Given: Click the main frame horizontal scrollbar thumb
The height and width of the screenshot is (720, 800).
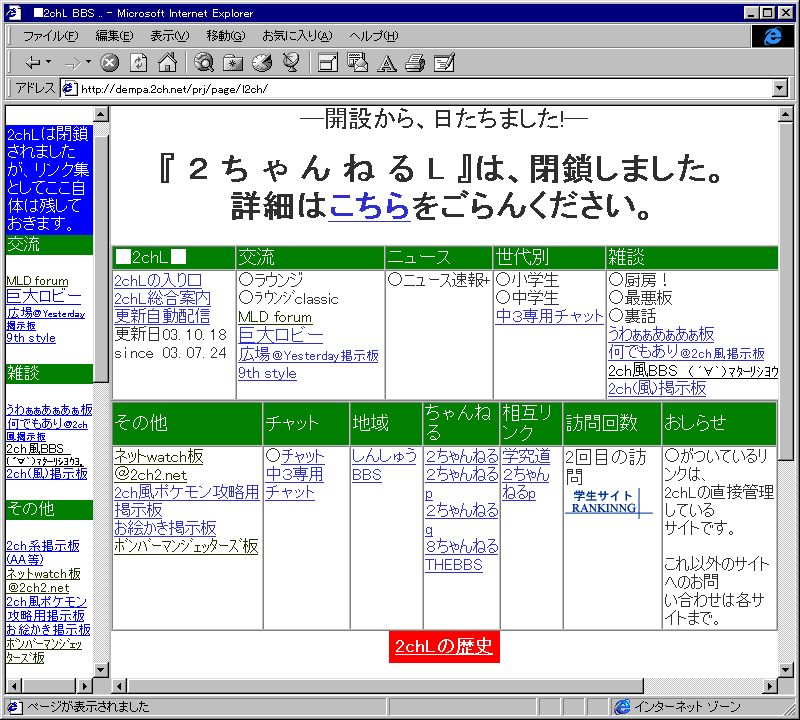Looking at the screenshot, I should [x=385, y=686].
